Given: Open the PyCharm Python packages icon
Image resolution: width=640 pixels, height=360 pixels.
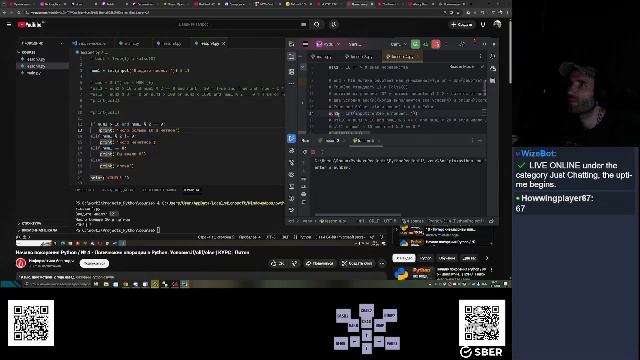Looking at the screenshot, I should pos(291,151).
